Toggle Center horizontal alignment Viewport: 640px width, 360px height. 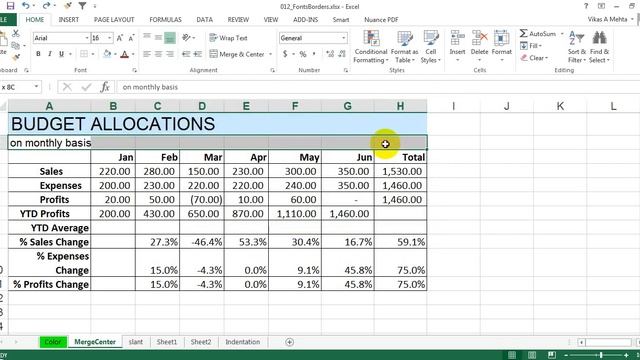(x=158, y=54)
